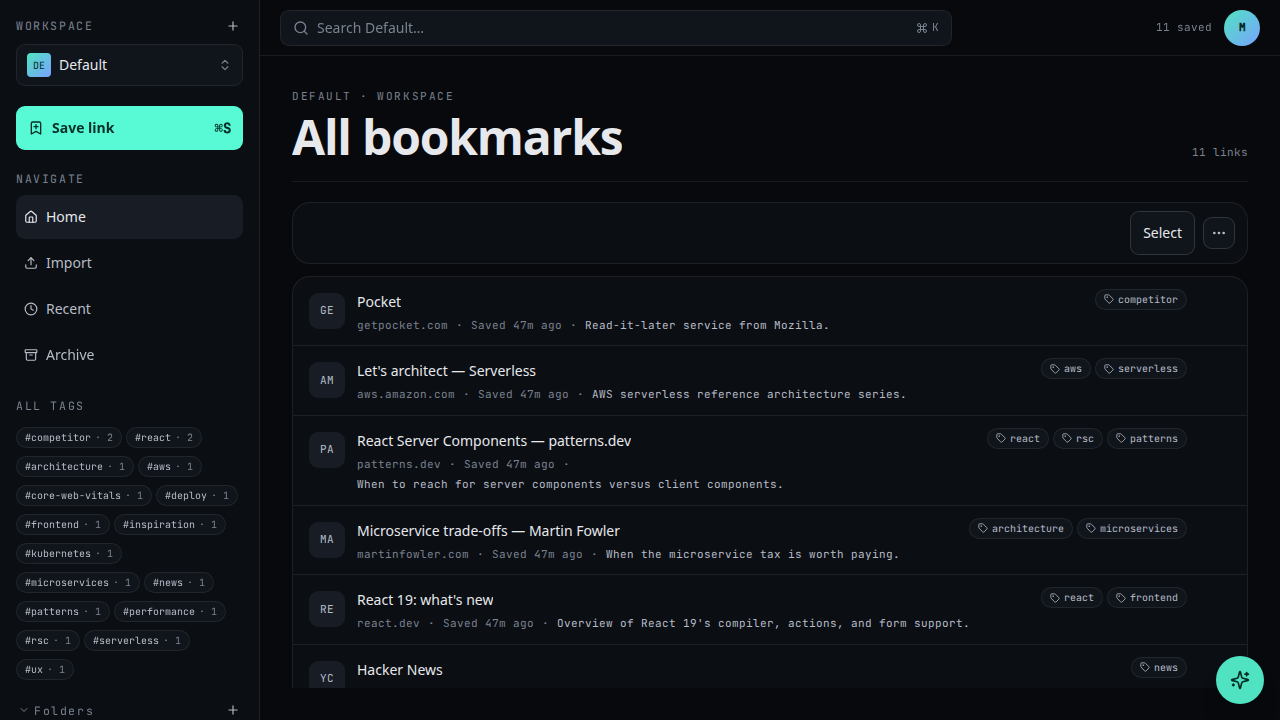Open the Import page
Screen dimensions: 1280x720
[x=129, y=263]
